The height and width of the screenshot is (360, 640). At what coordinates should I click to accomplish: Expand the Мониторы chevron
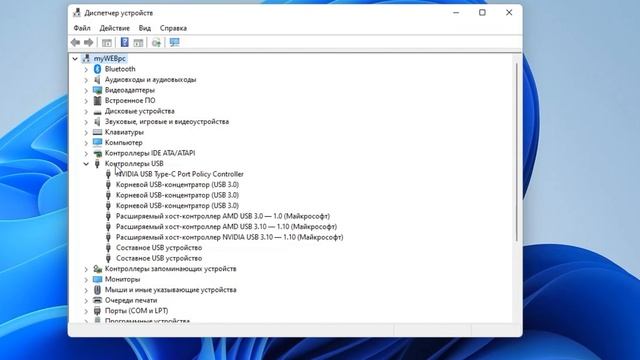coord(86,280)
